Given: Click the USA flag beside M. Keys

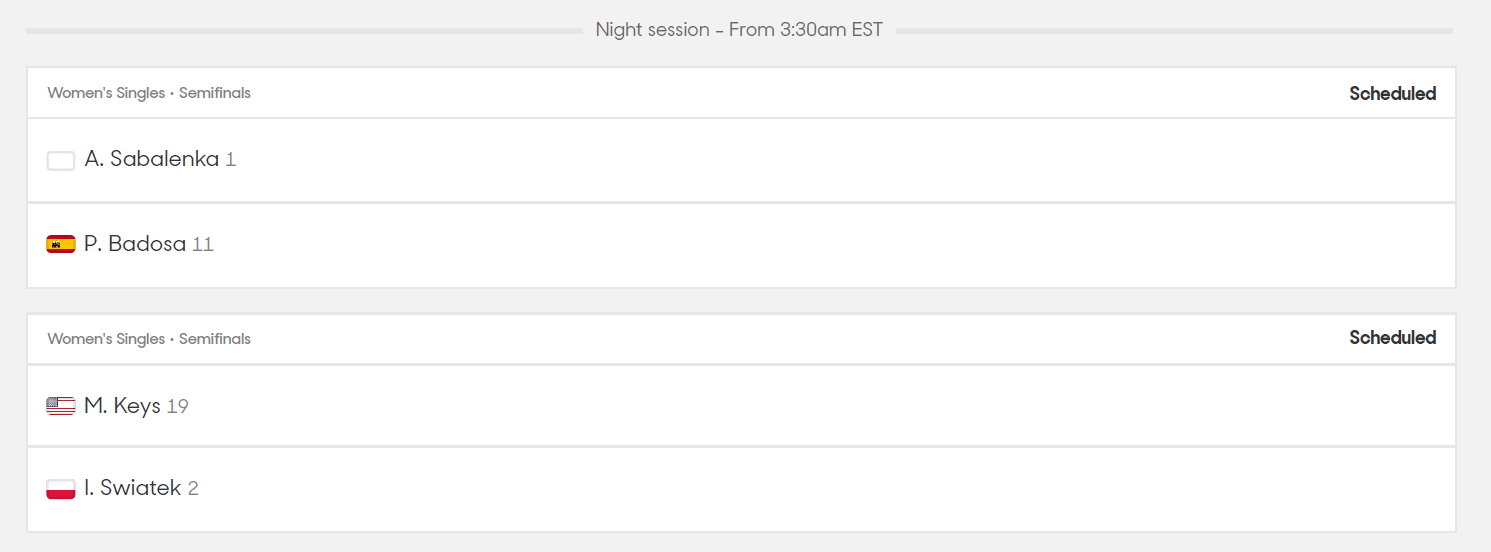Looking at the screenshot, I should [61, 406].
